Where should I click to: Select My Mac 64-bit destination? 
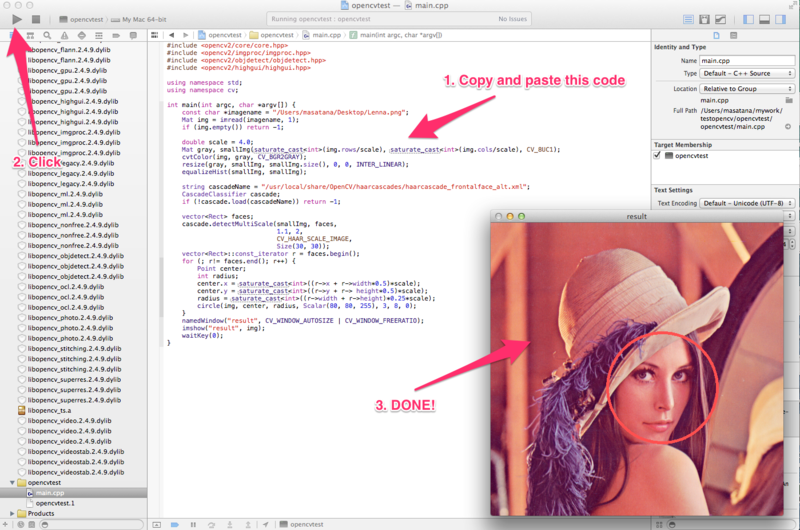(139, 19)
